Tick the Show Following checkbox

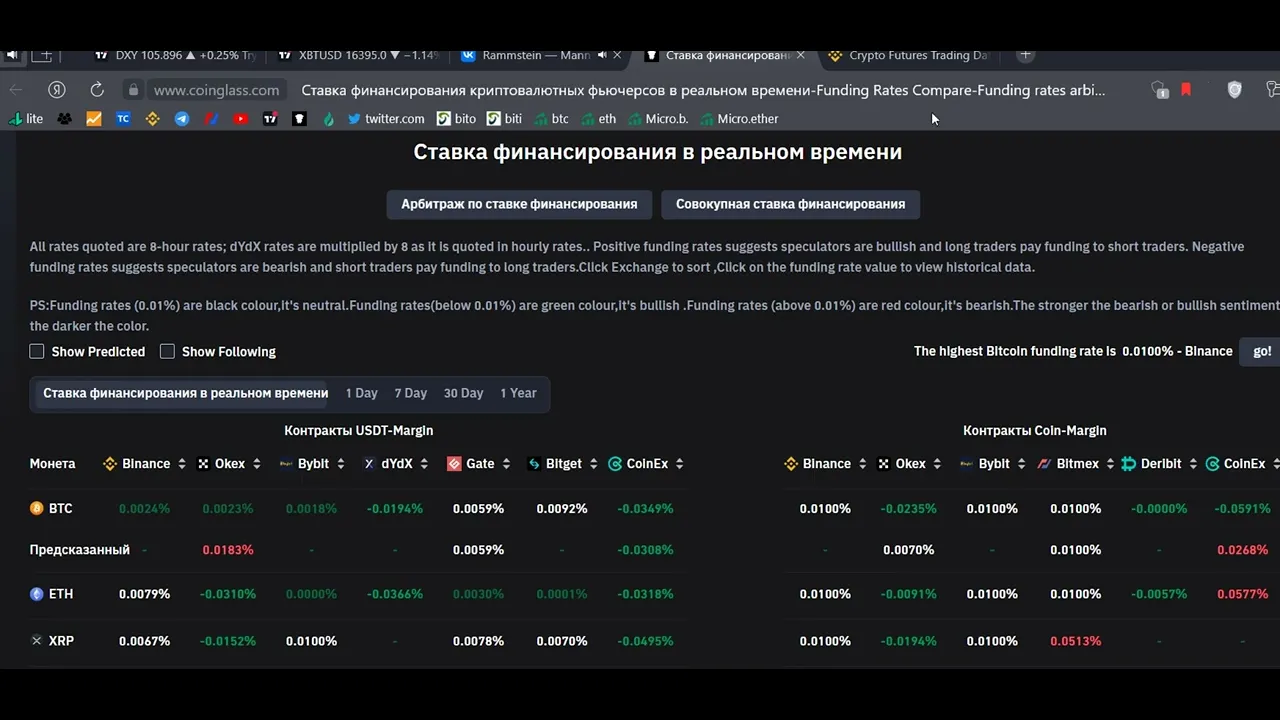pos(167,351)
